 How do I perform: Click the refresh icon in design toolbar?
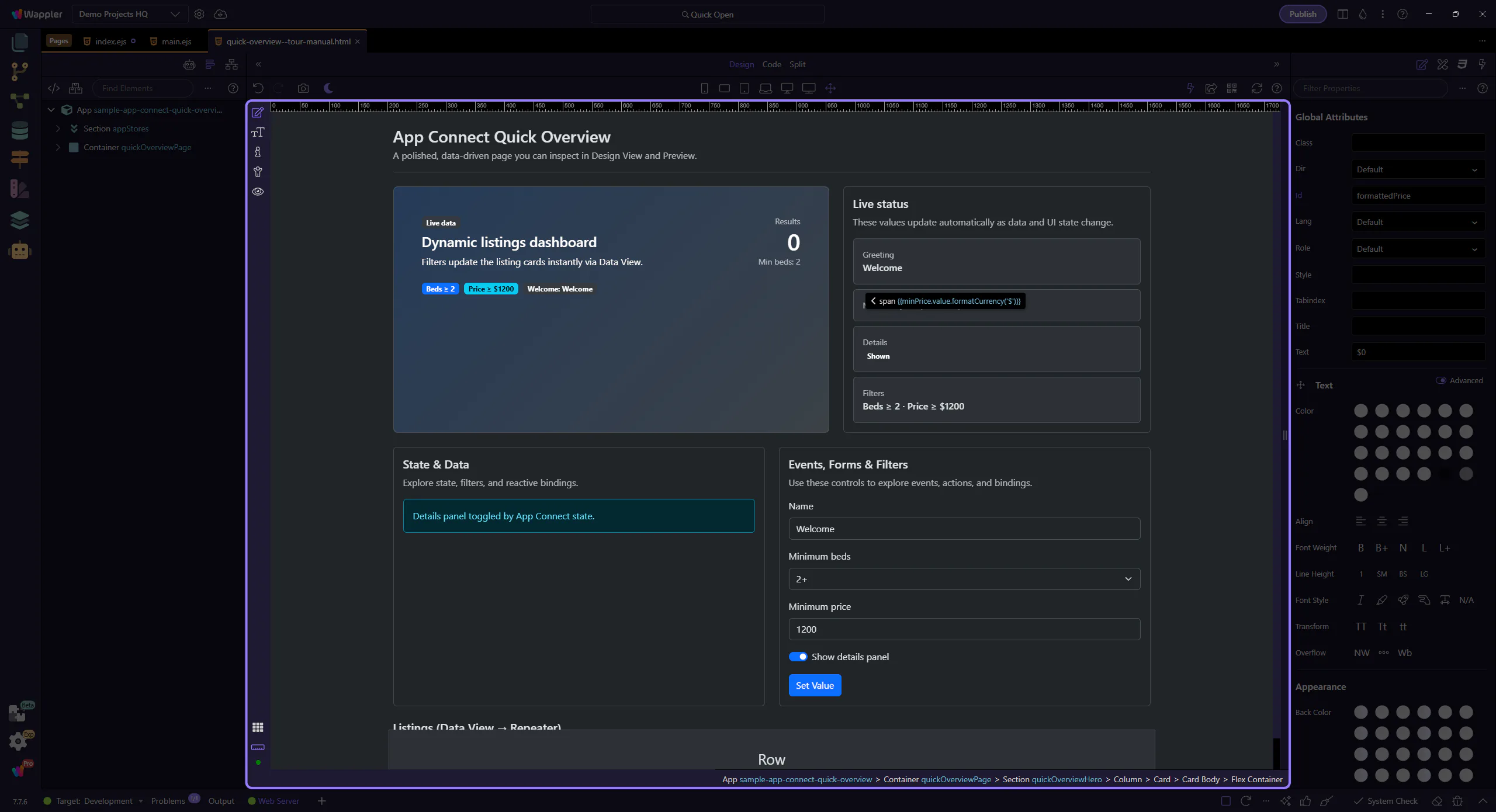[1256, 88]
